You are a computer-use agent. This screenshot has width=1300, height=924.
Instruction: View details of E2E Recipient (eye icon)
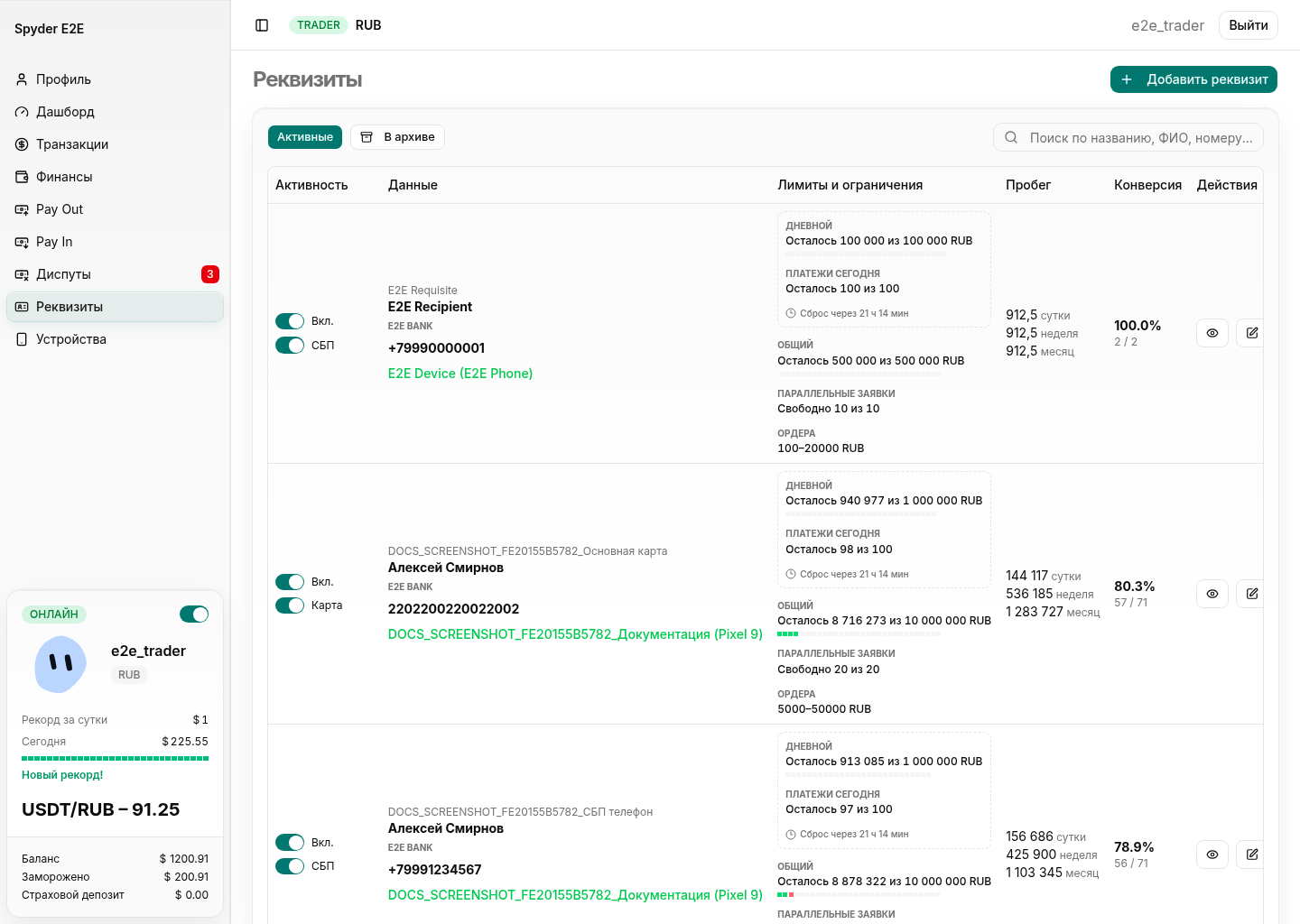(1212, 333)
